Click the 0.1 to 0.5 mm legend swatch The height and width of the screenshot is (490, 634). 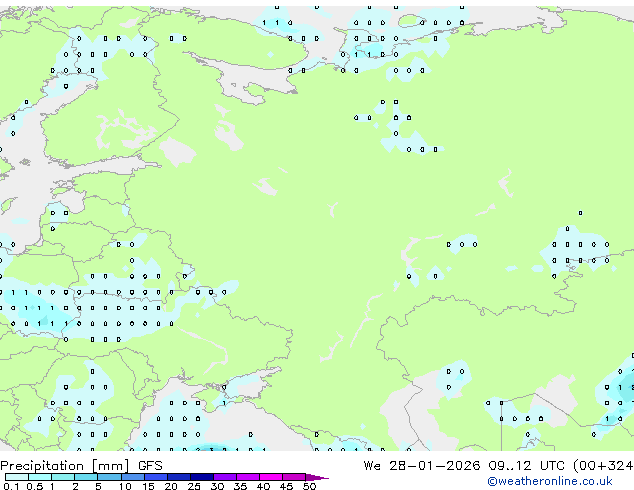point(17,477)
